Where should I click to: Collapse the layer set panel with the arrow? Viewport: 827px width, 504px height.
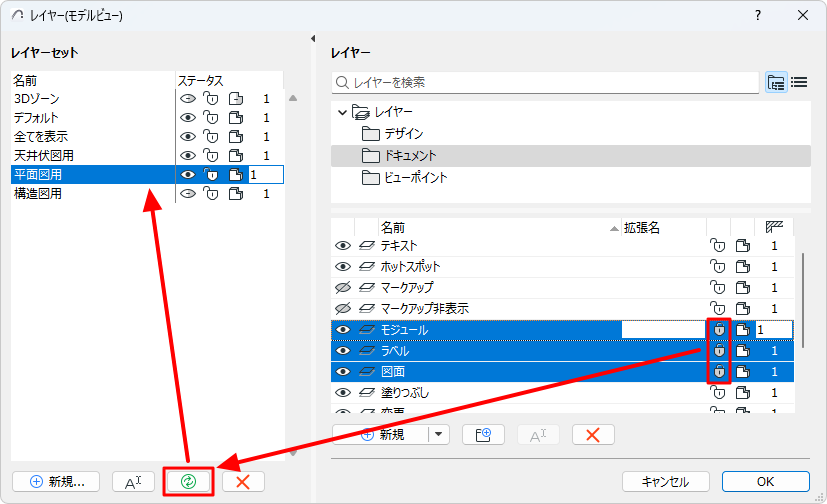pos(313,38)
